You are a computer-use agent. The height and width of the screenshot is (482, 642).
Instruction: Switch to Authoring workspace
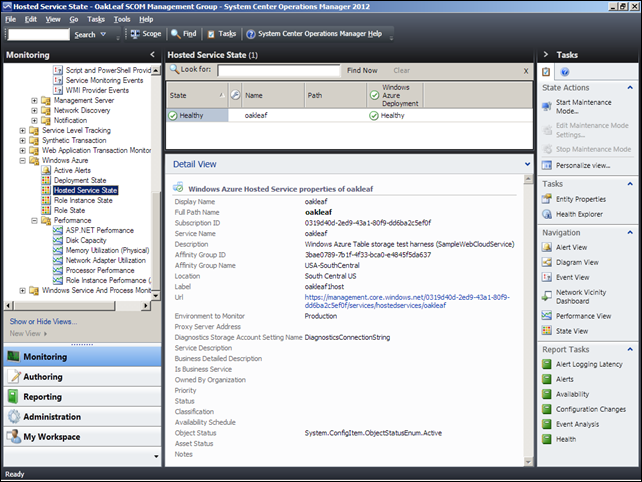[82, 377]
